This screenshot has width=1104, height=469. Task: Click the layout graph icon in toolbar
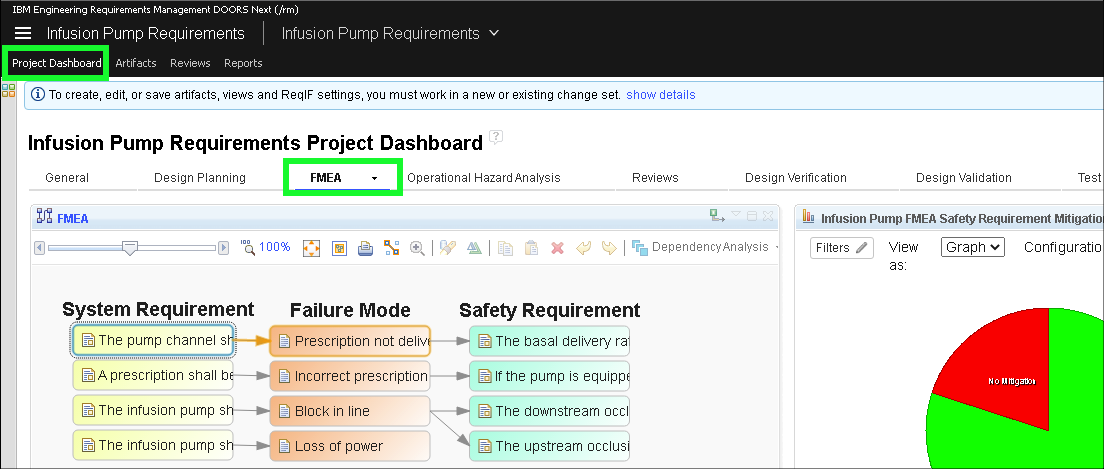(x=391, y=247)
